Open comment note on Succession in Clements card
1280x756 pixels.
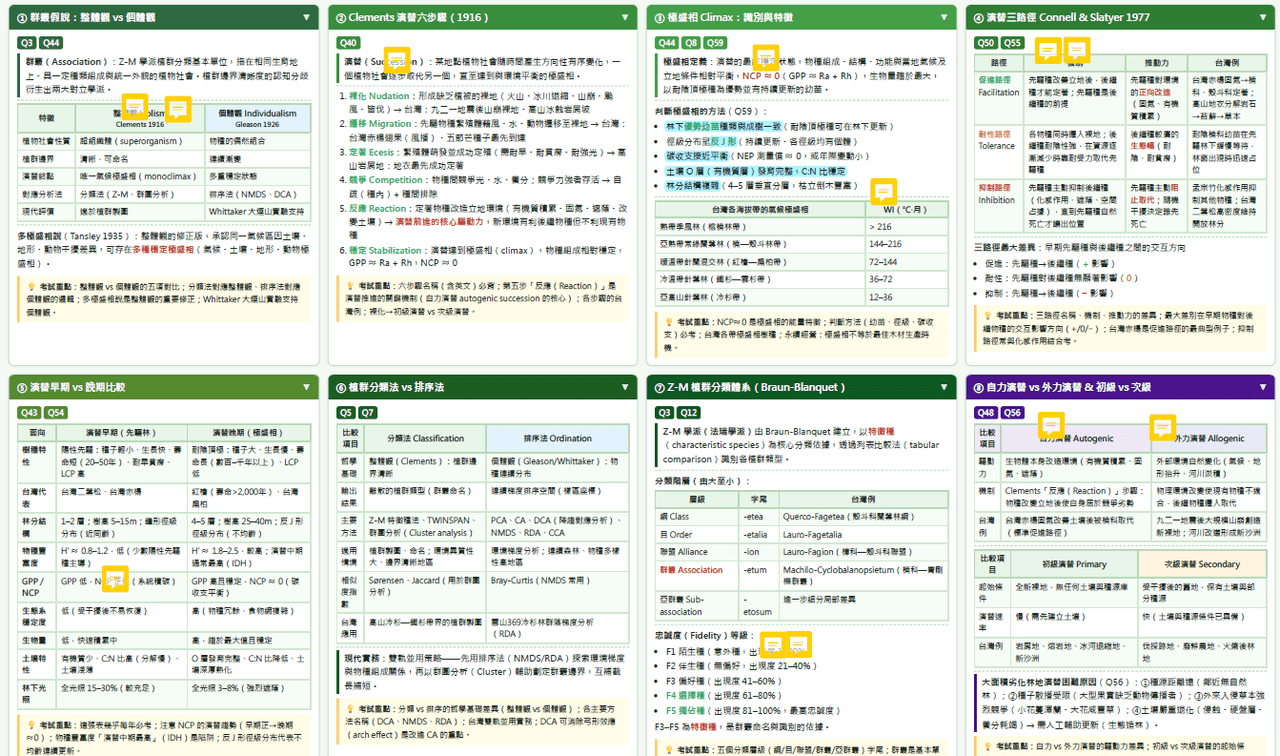[x=396, y=58]
